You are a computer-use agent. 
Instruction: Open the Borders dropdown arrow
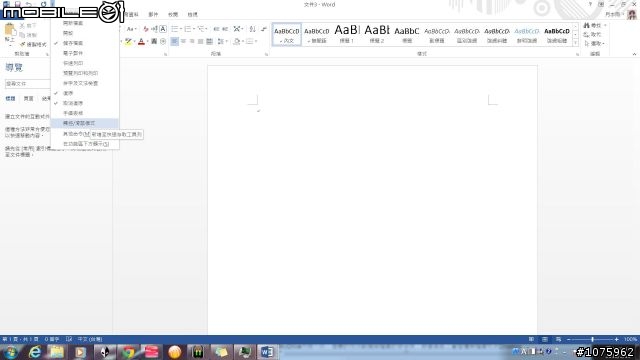pyautogui.click(x=256, y=41)
